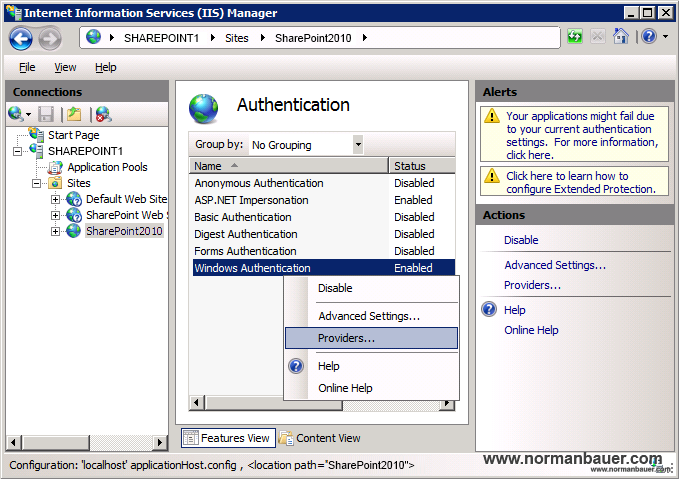The width and height of the screenshot is (679, 479).
Task: Sort list by the Name column header
Action: (x=289, y=166)
